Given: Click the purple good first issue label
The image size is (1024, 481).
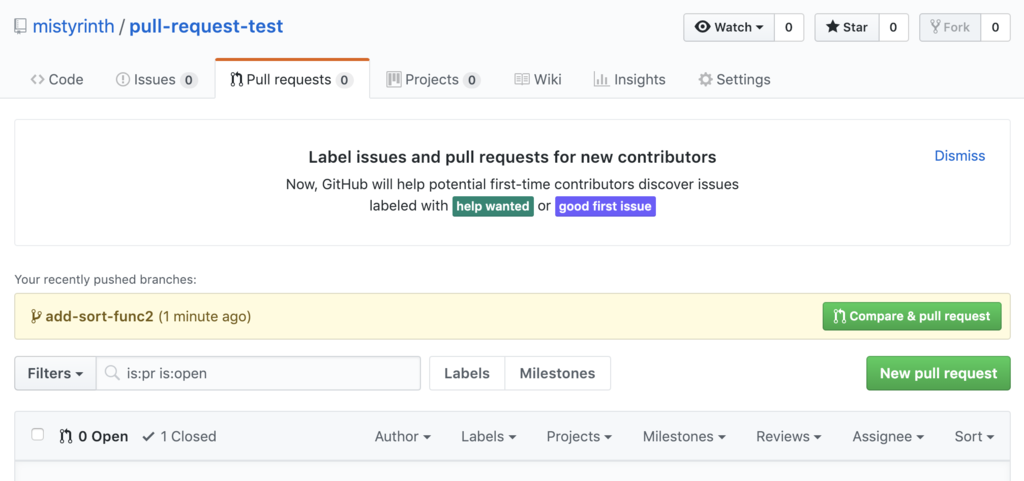Looking at the screenshot, I should tap(605, 206).
